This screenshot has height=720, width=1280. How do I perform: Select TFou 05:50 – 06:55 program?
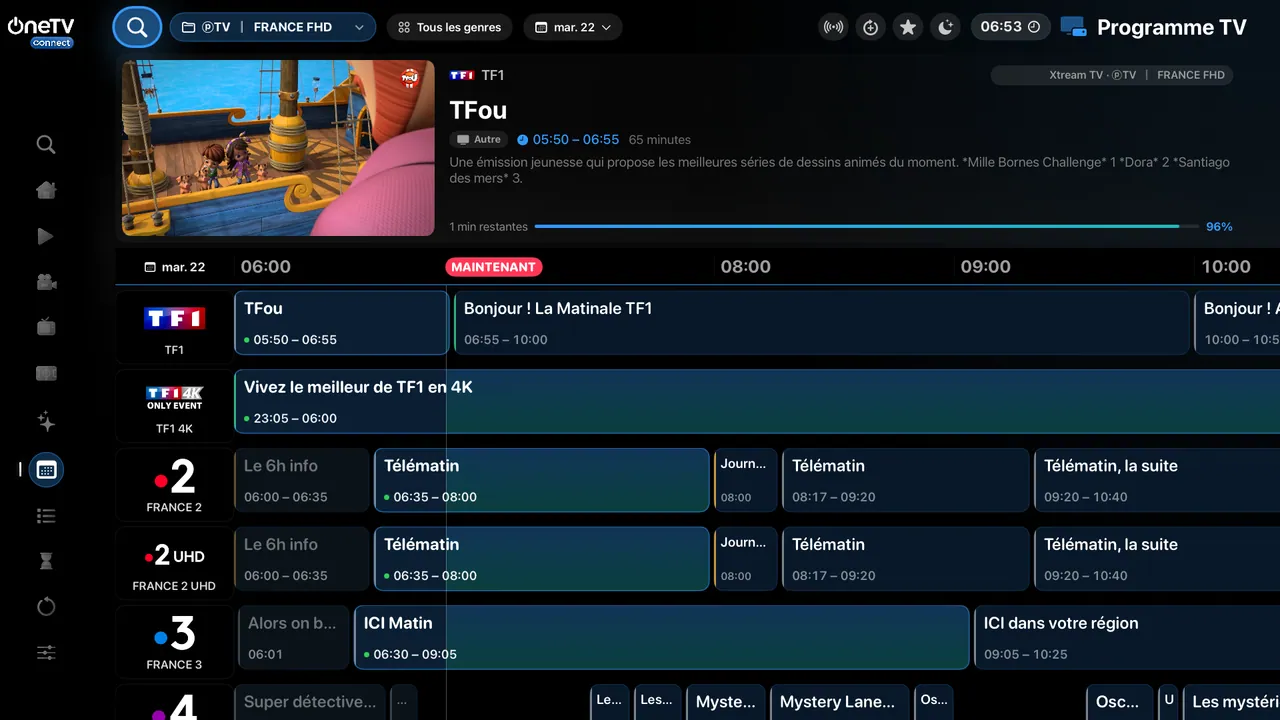coord(341,323)
